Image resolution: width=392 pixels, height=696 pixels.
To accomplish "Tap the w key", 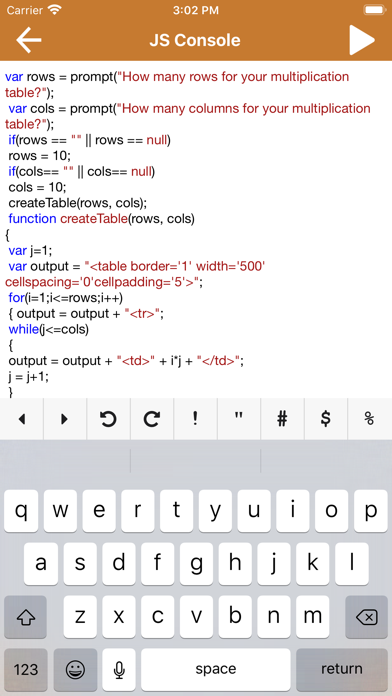I will 60,510.
